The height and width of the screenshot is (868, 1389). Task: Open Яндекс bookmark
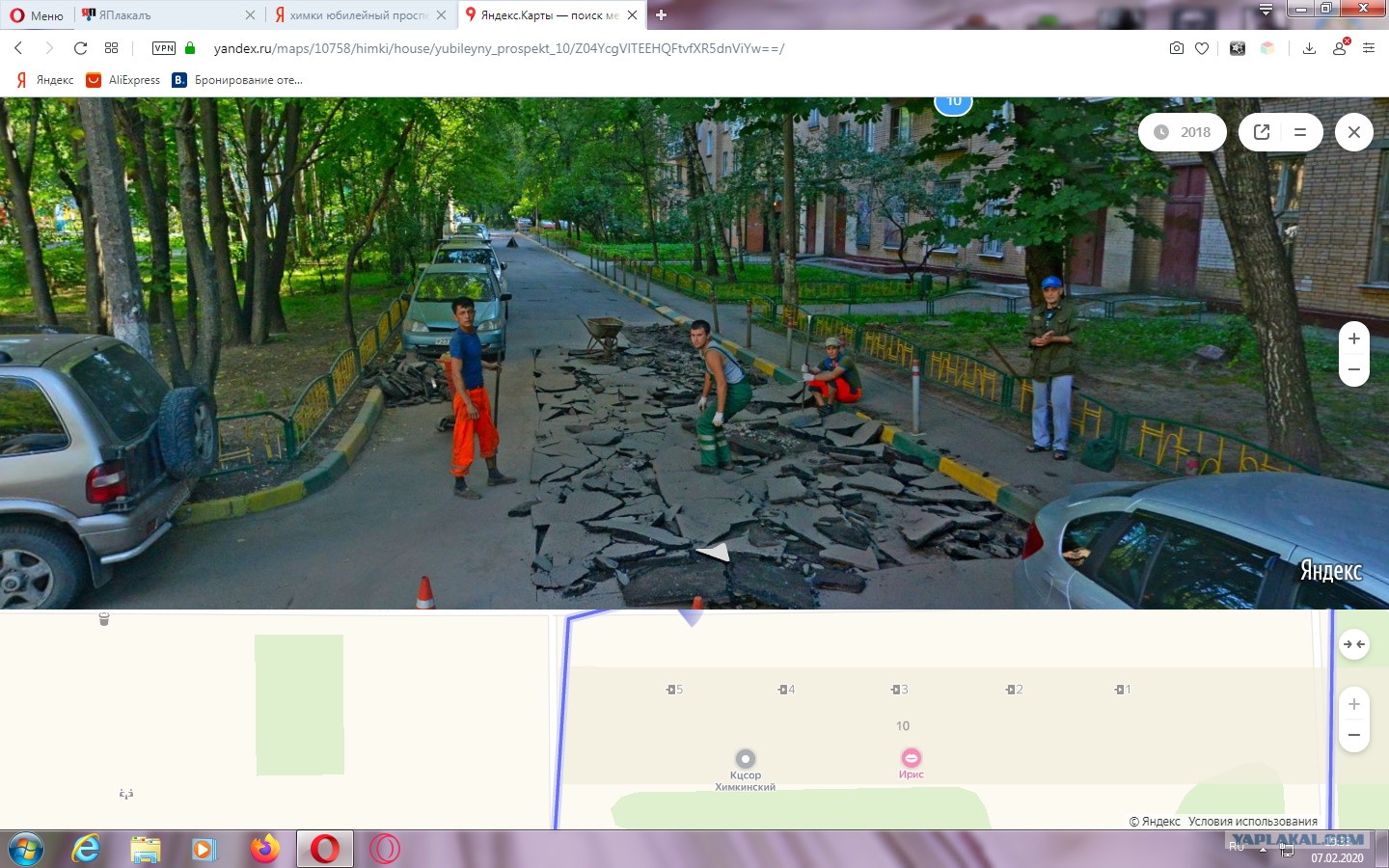click(44, 80)
